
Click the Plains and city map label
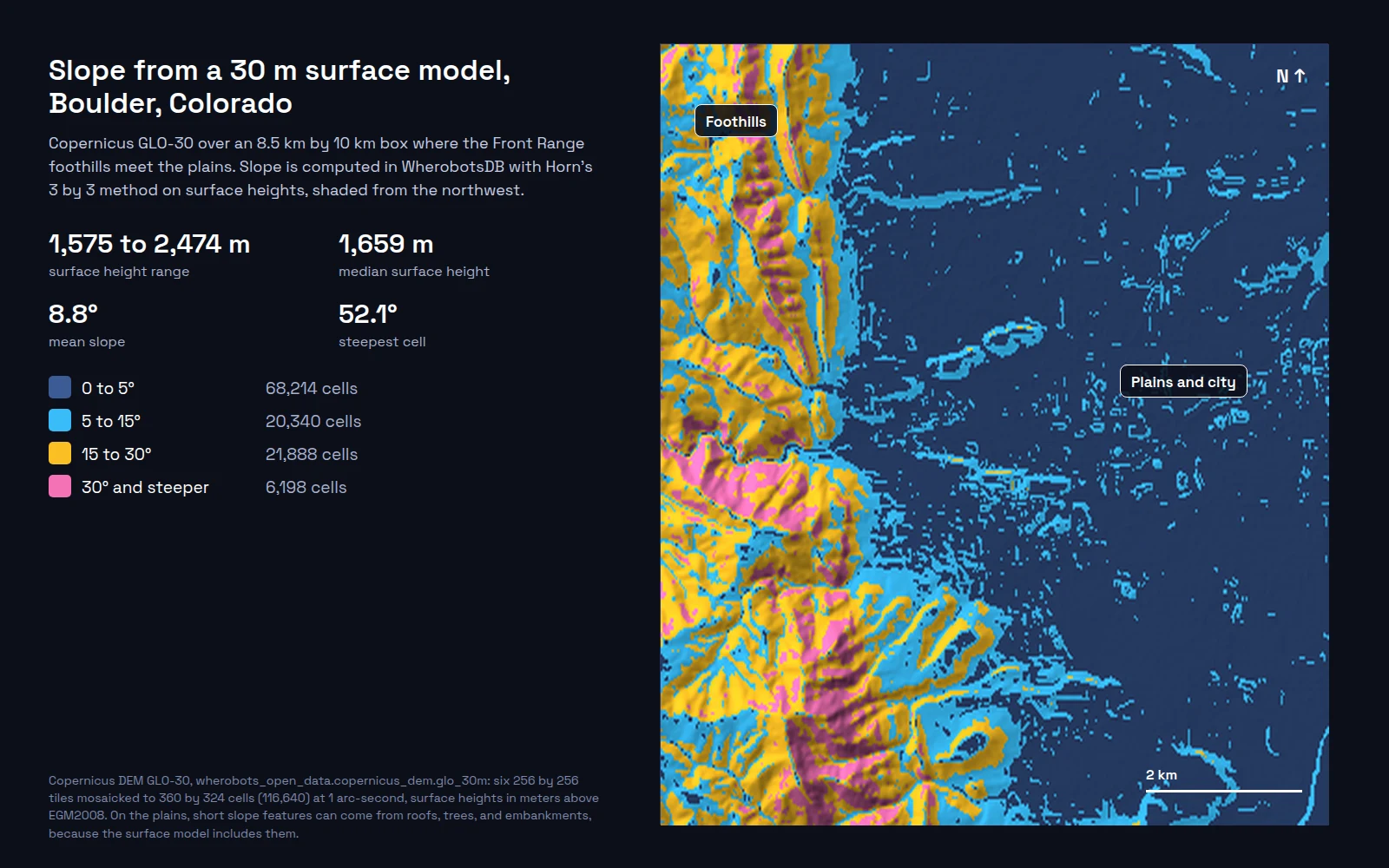click(x=1182, y=382)
